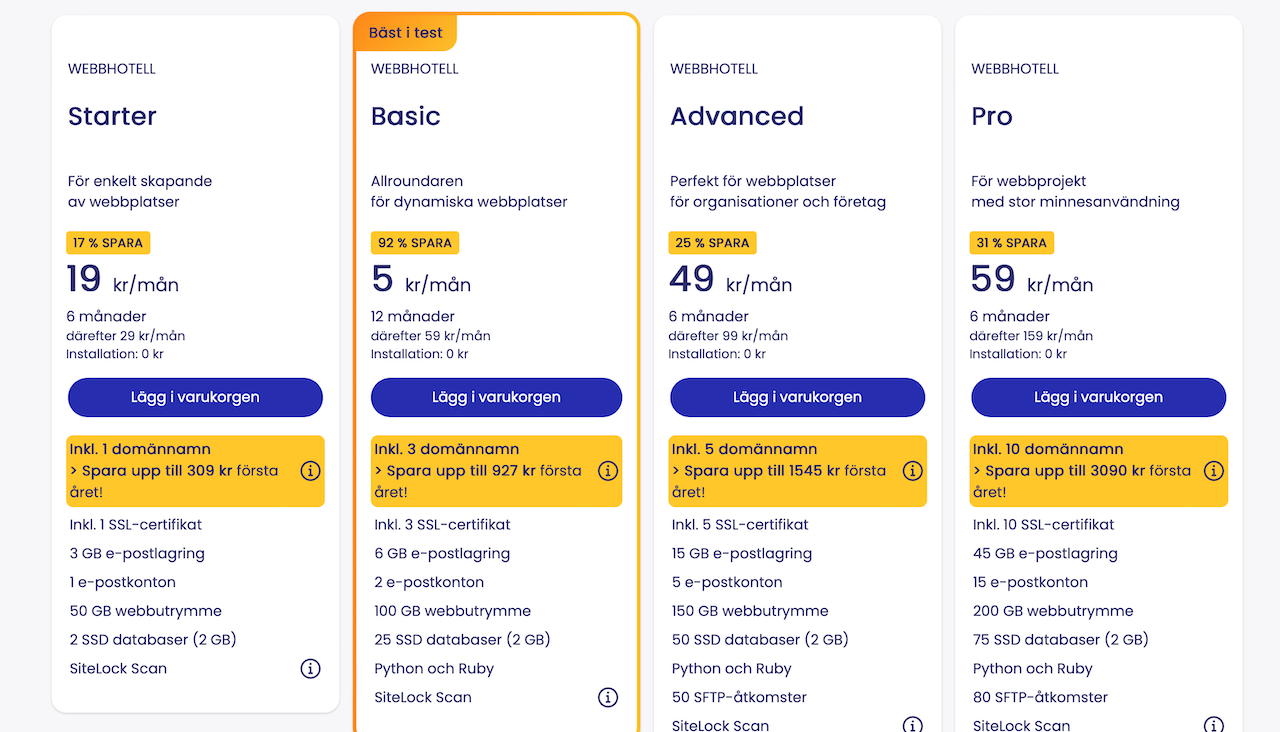Add Advanced plan to the cart

click(797, 397)
